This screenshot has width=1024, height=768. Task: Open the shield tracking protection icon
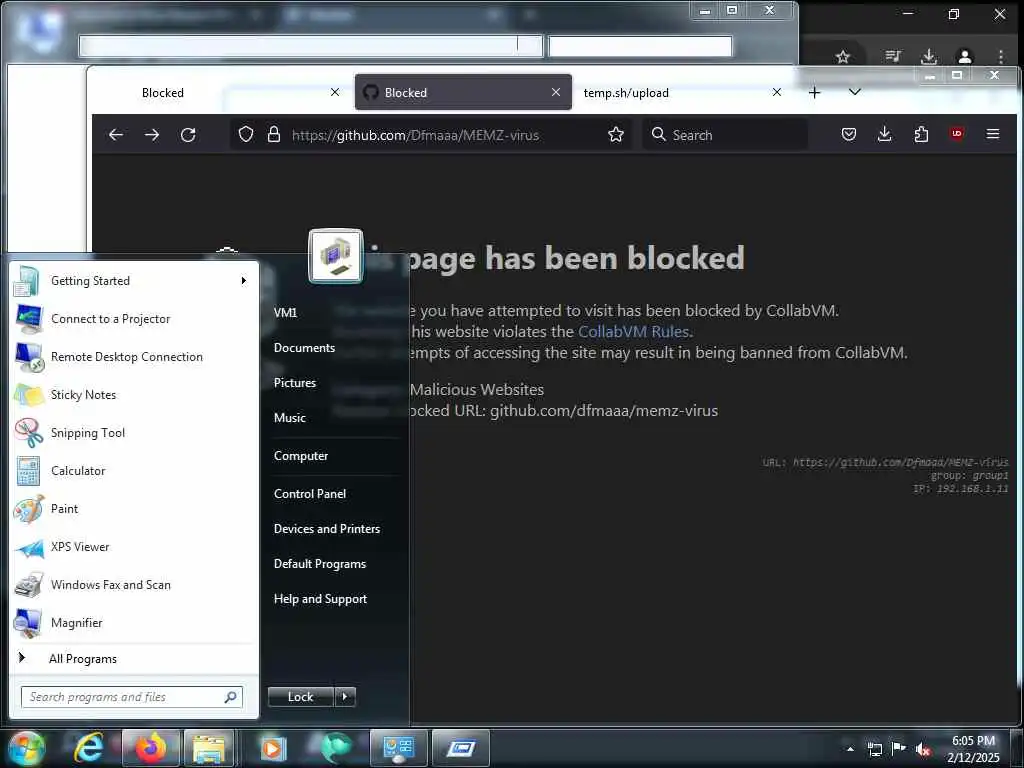point(246,135)
